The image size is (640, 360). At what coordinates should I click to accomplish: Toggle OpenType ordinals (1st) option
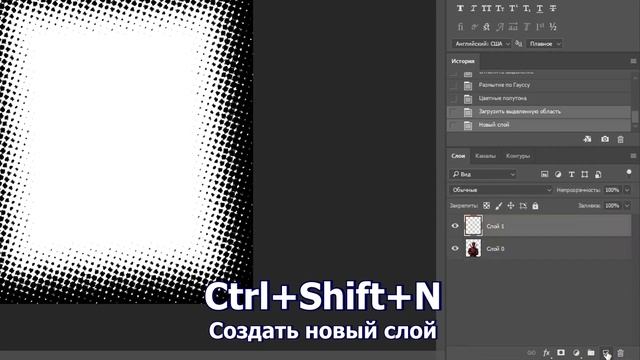540,27
